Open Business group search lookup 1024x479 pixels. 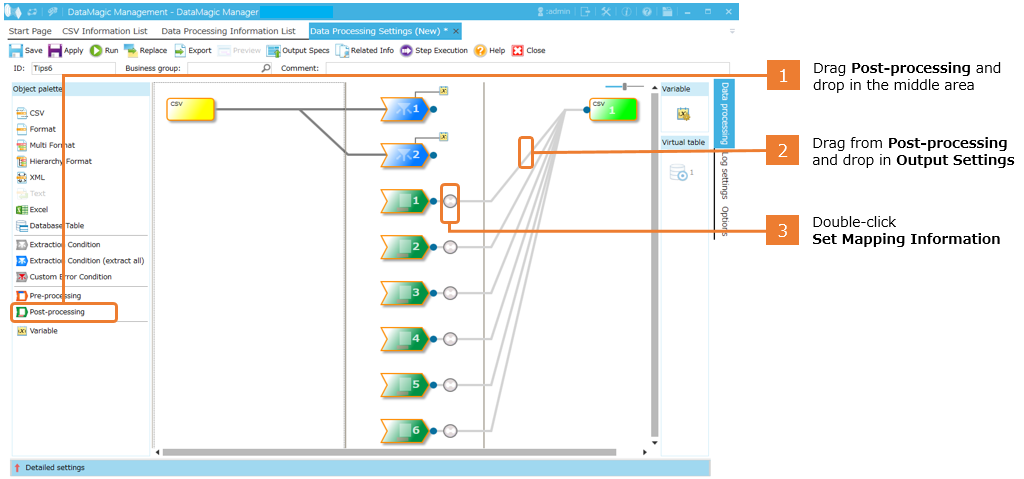click(266, 68)
